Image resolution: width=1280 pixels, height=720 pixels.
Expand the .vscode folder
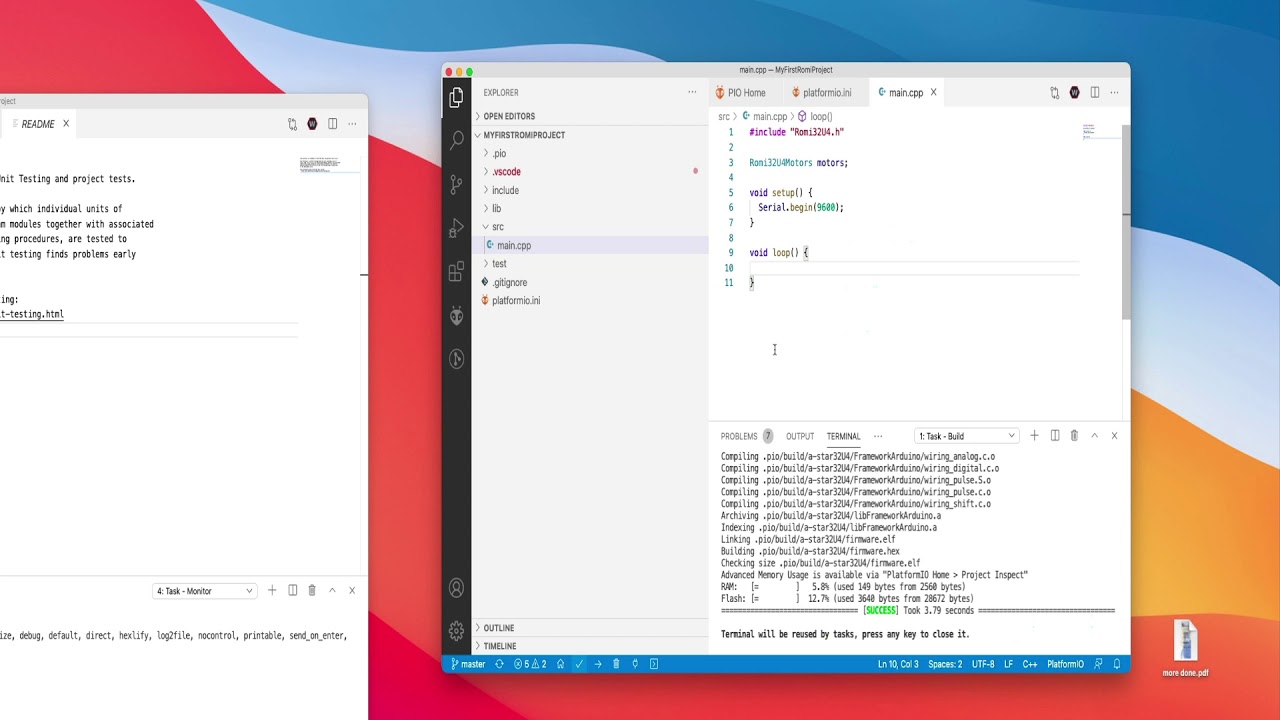[506, 172]
